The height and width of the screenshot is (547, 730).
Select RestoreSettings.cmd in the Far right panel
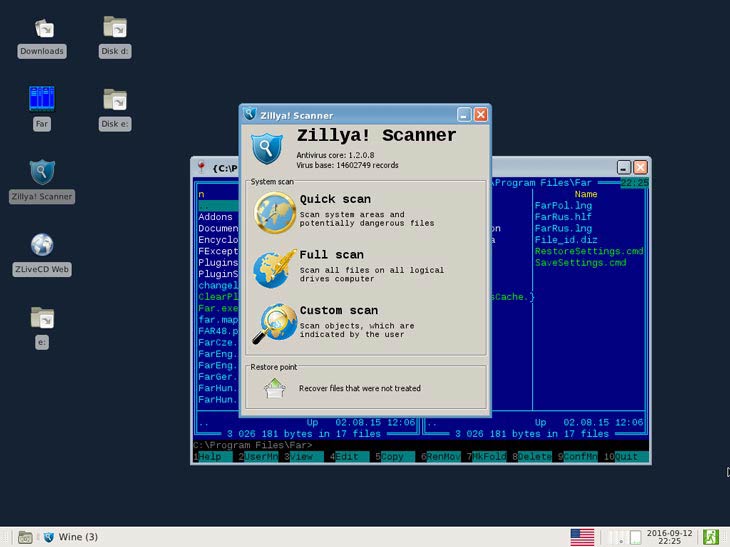coord(588,251)
